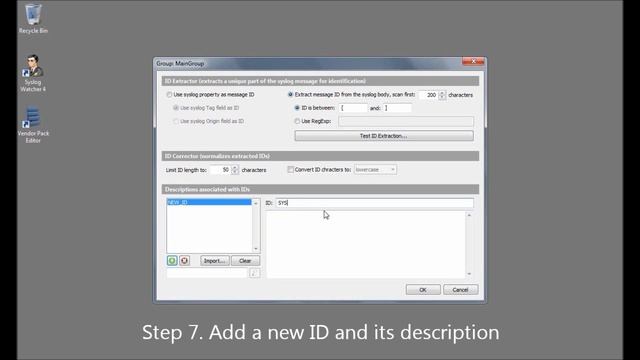Click the Import button

click(215, 261)
